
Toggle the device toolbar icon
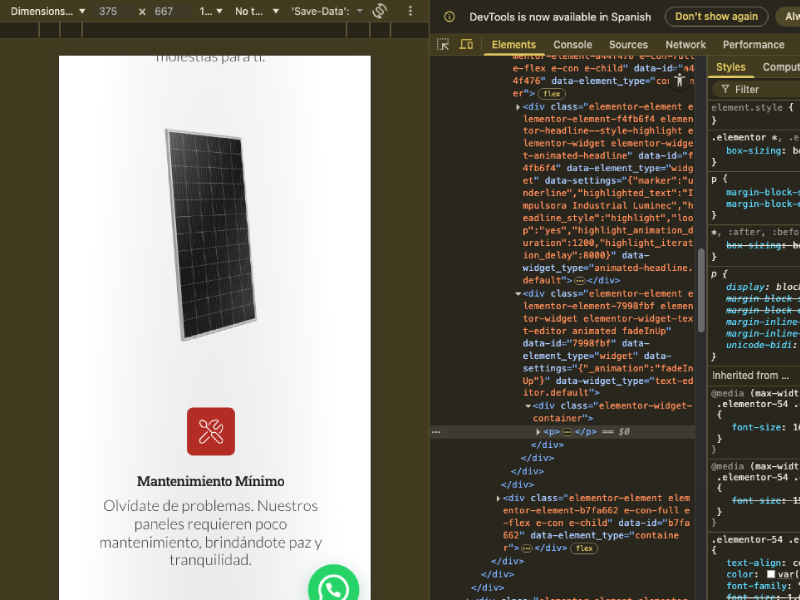(466, 44)
